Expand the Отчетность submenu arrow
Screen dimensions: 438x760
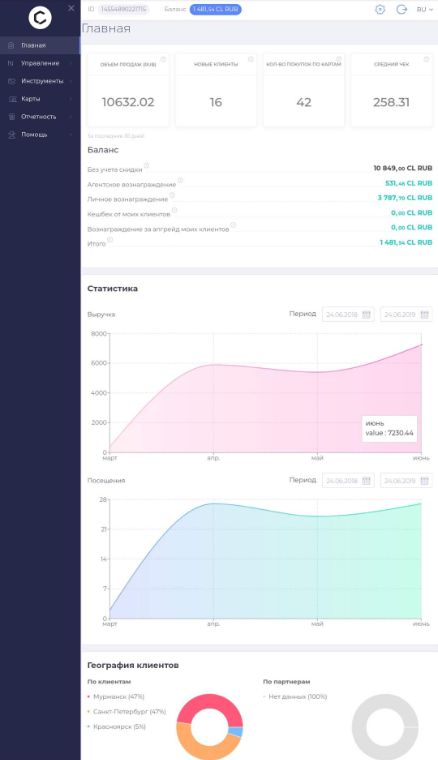pos(71,117)
